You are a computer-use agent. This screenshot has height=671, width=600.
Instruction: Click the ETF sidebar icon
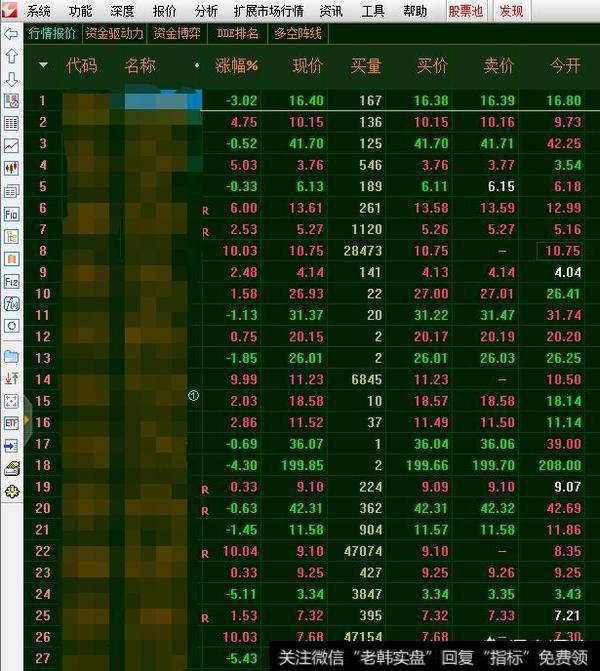tap(11, 423)
